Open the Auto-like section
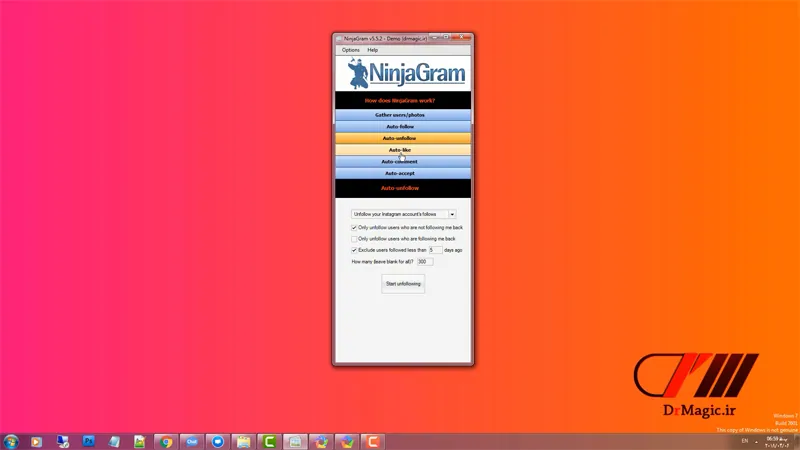This screenshot has height=450, width=800. pos(403,150)
